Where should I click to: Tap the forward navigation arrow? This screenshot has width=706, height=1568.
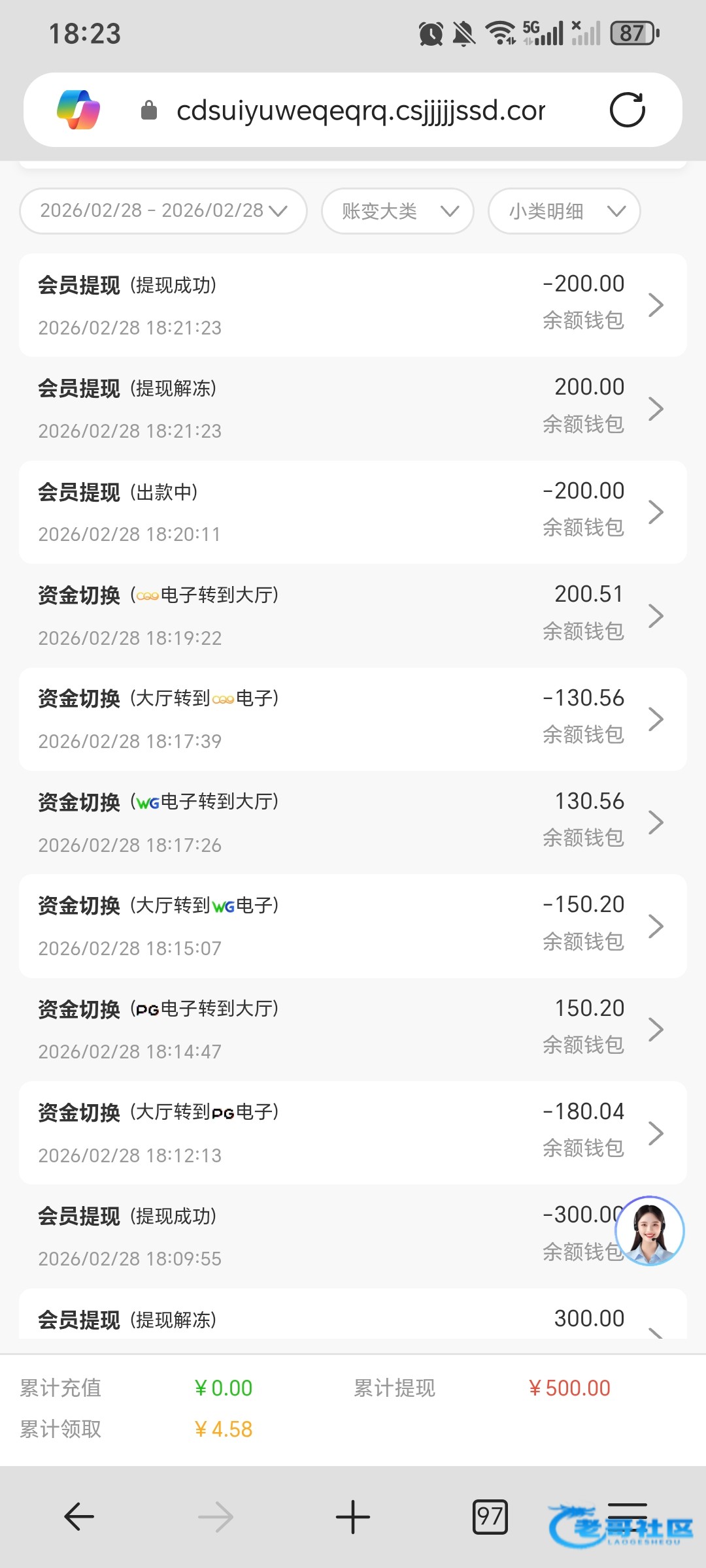[x=216, y=1516]
